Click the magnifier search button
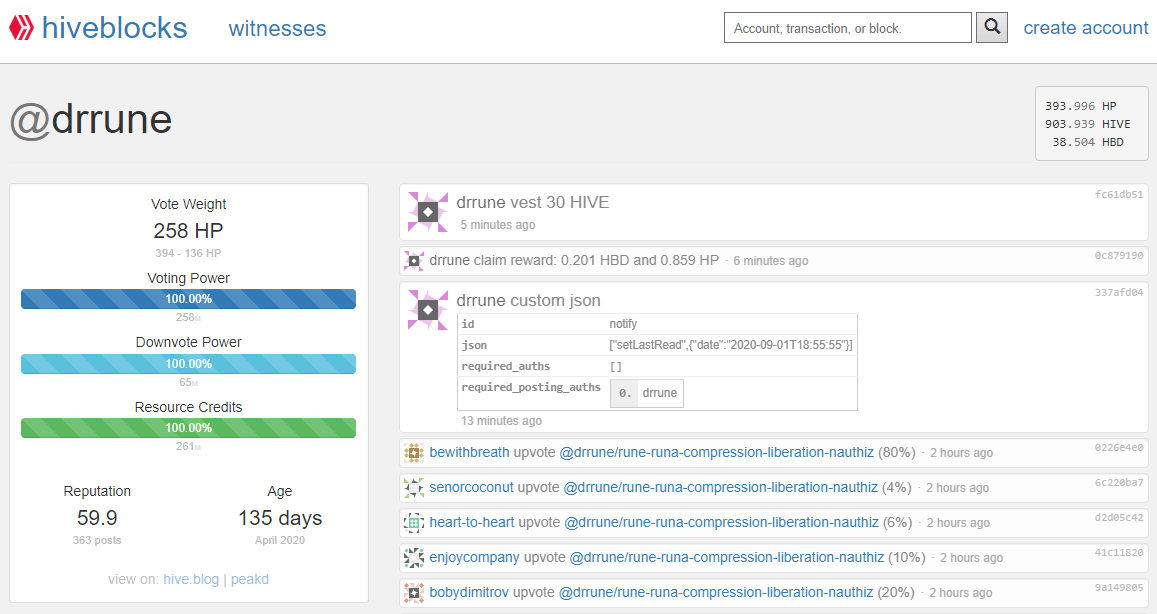Image resolution: width=1157 pixels, height=614 pixels. click(992, 27)
